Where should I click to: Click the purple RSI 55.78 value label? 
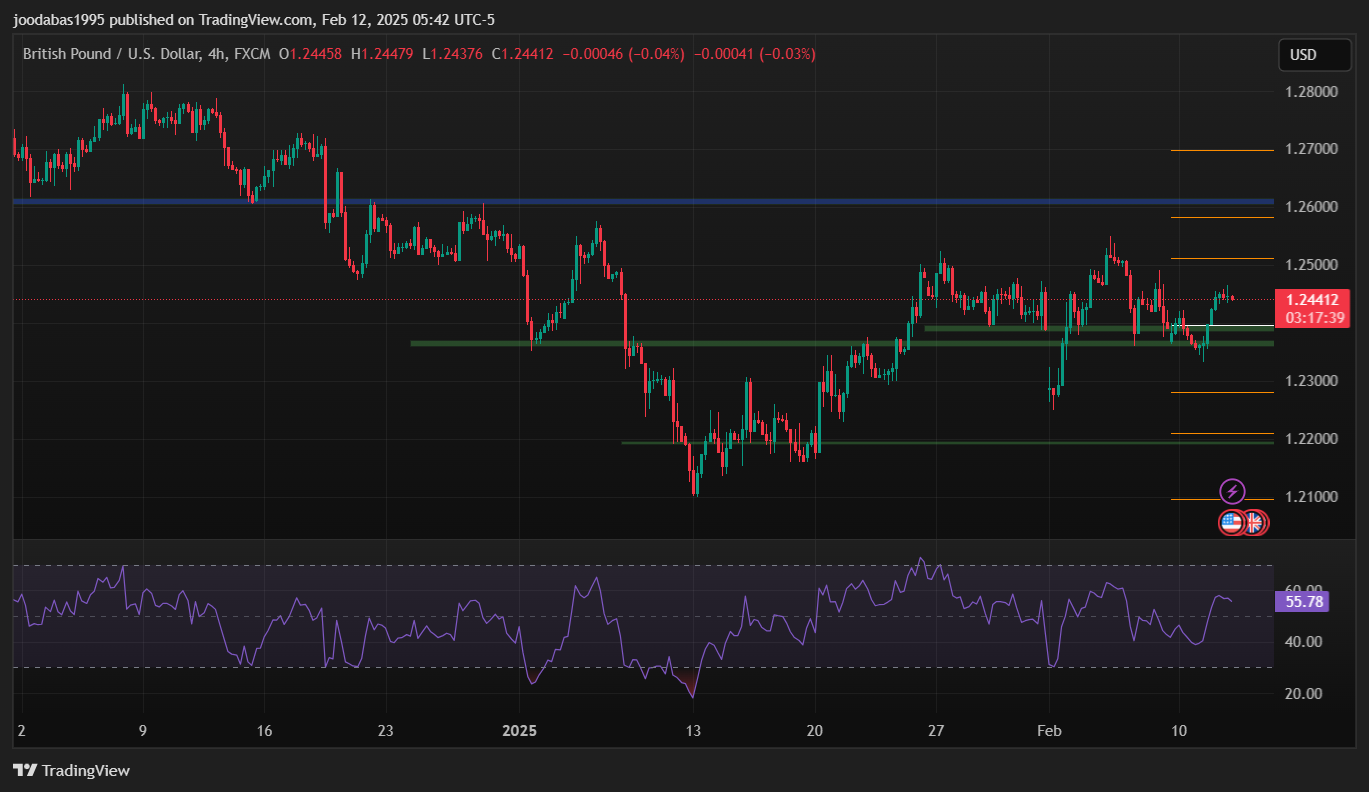(1304, 601)
